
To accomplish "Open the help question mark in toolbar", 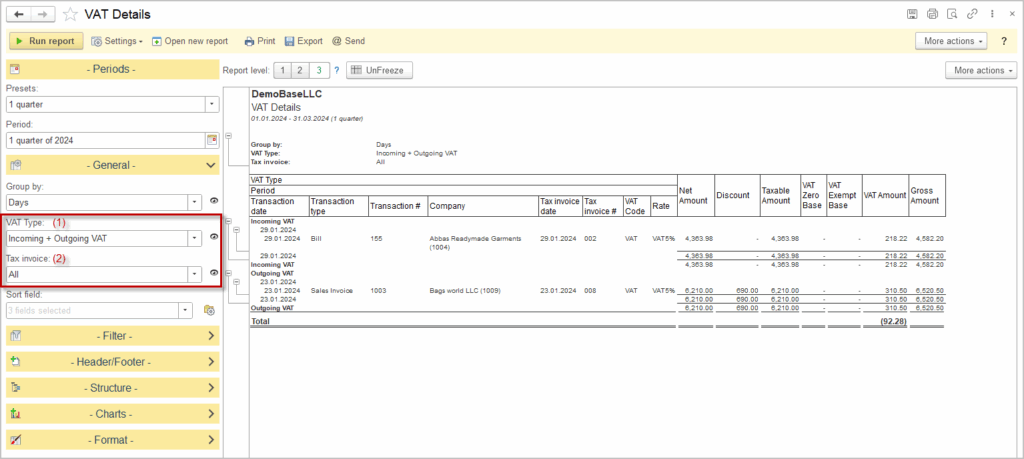I will pyautogui.click(x=1003, y=41).
